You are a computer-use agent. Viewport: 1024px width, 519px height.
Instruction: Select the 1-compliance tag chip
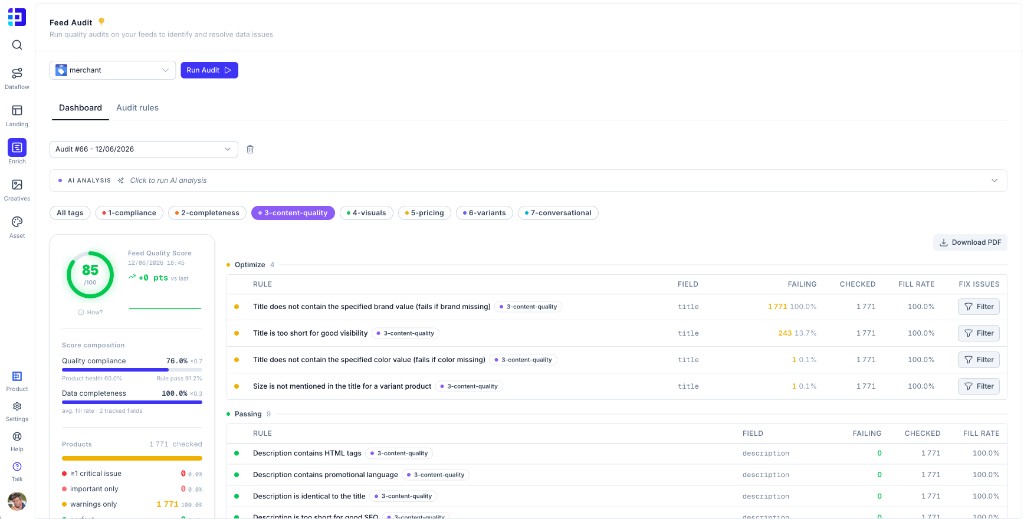pyautogui.click(x=129, y=213)
